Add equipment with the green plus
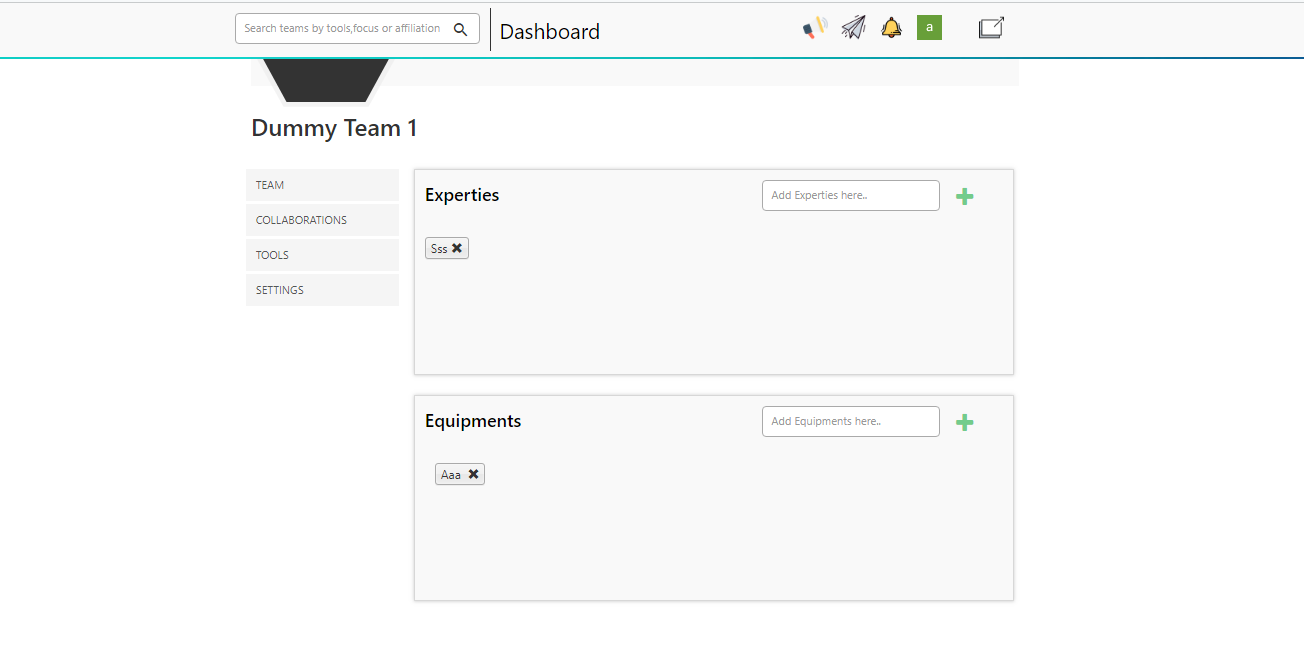1304x670 pixels. coord(964,423)
